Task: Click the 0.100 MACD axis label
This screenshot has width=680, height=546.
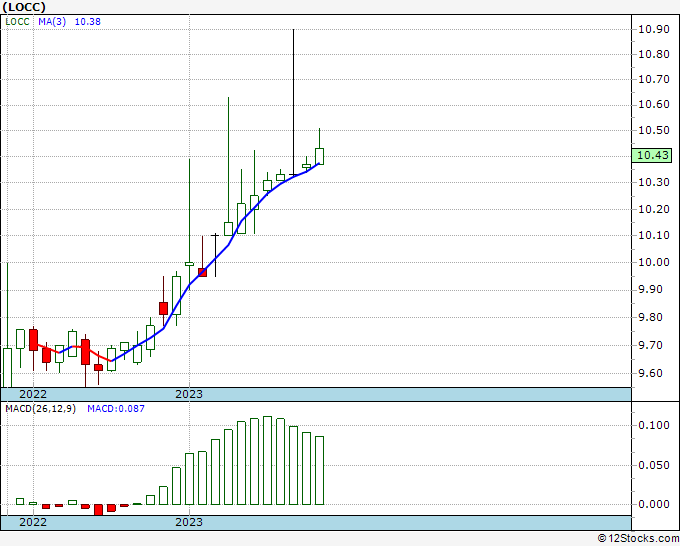Action: click(653, 425)
